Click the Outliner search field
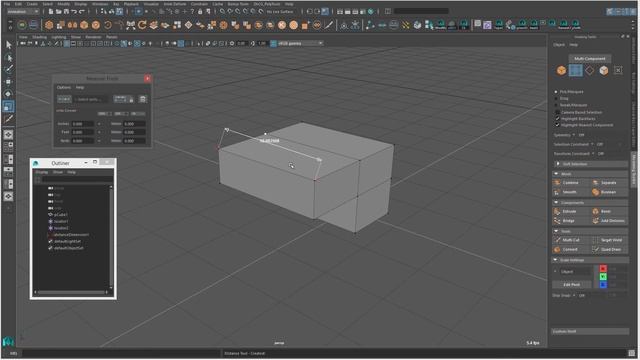Viewport: 640px width, 360px height. pyautogui.click(x=77, y=179)
